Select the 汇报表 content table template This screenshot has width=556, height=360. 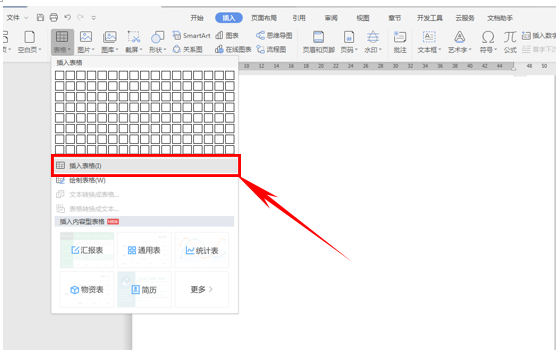pyautogui.click(x=87, y=250)
